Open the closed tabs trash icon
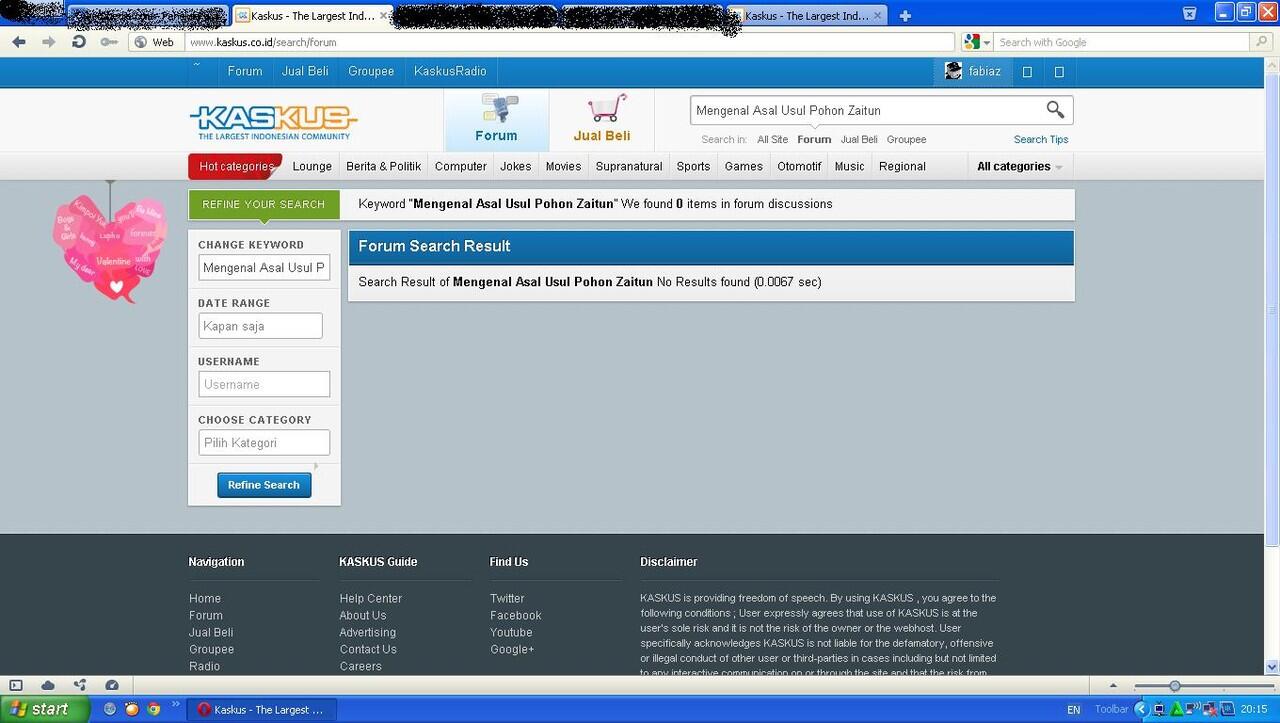Viewport: 1280px width, 723px height. (x=1189, y=14)
